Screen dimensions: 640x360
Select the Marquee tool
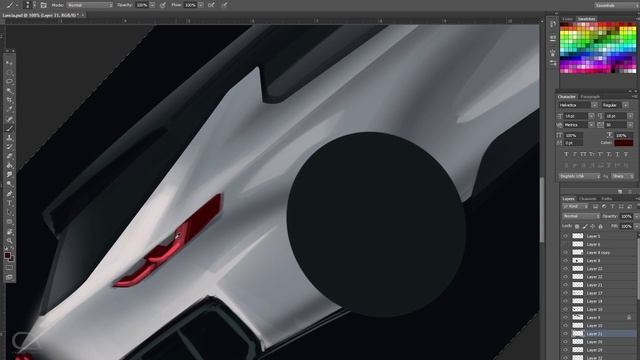(x=9, y=72)
